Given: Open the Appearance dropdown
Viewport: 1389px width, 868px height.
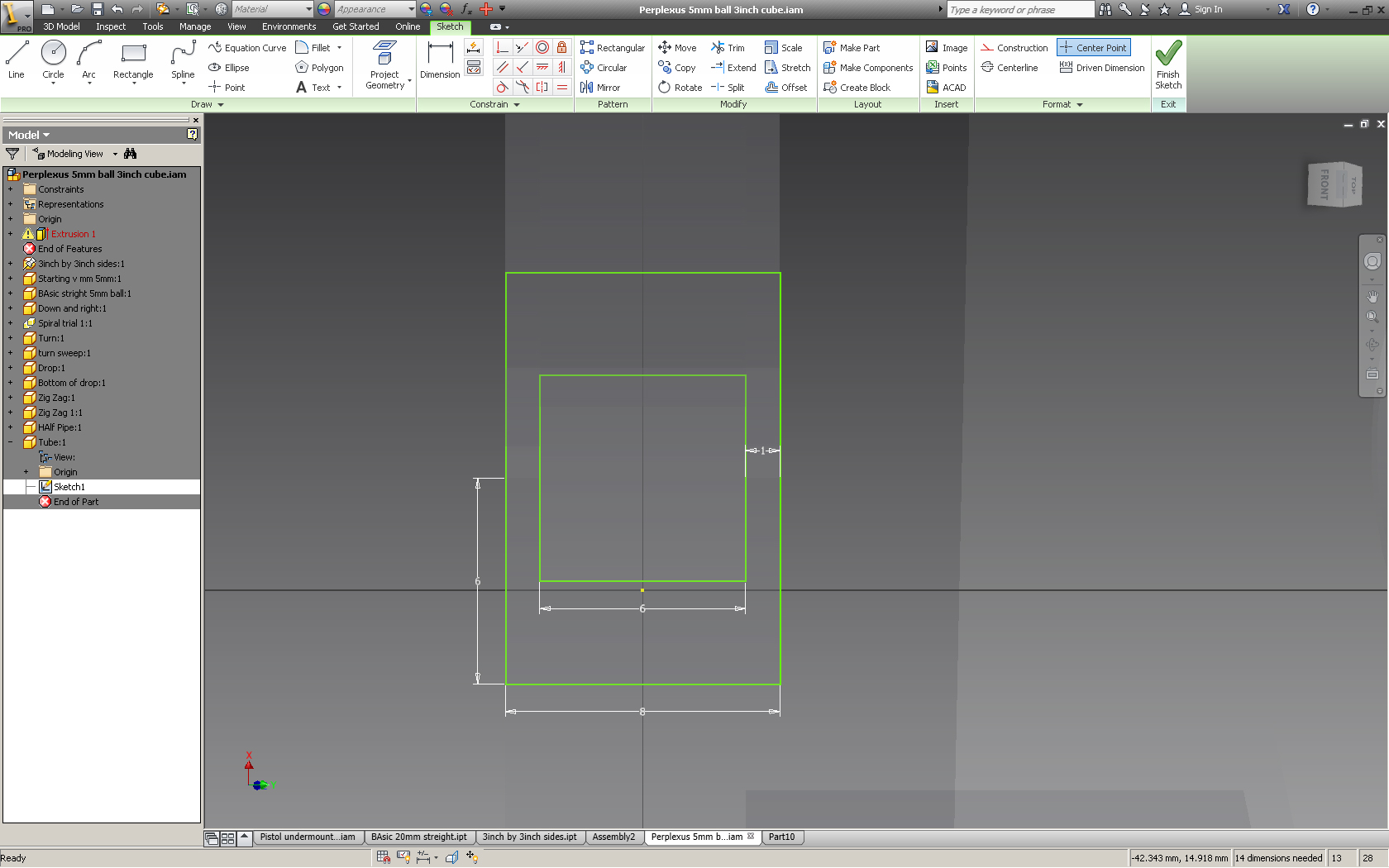Looking at the screenshot, I should tap(375, 9).
